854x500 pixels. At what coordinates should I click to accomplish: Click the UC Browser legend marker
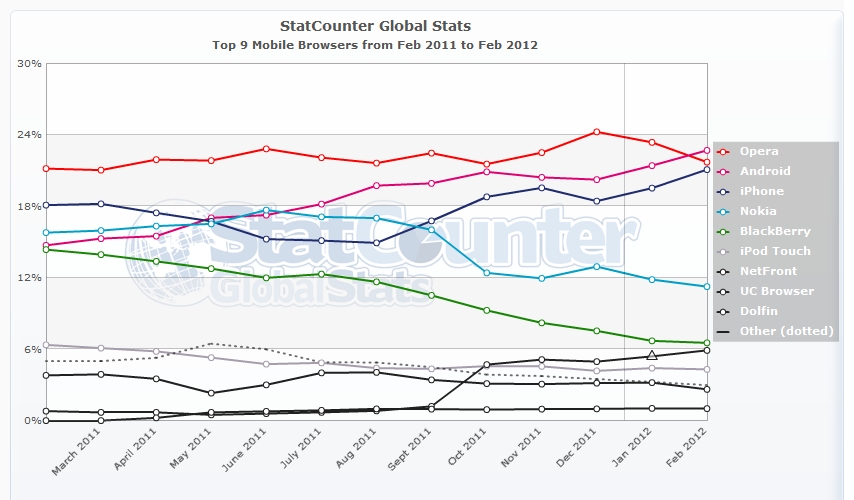(x=723, y=291)
